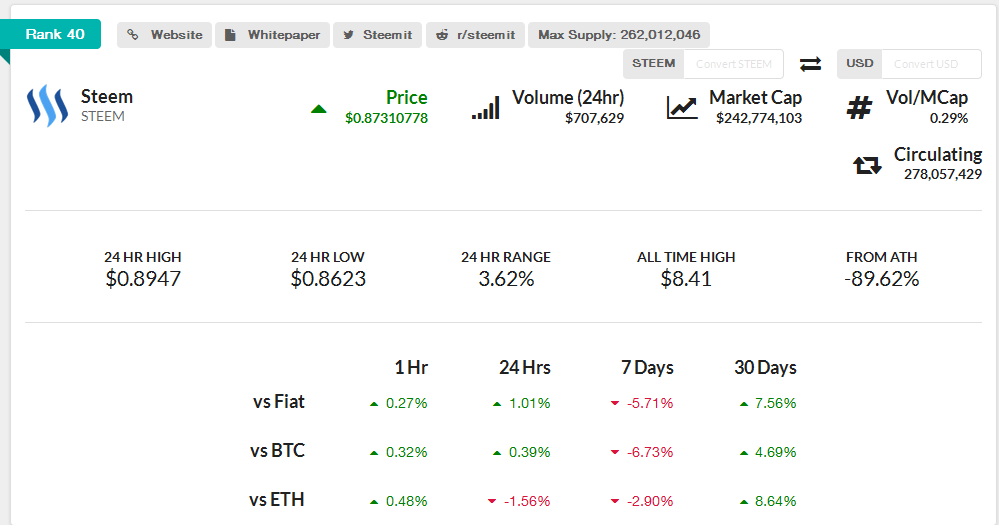Click the Max Supply badge

click(619, 35)
